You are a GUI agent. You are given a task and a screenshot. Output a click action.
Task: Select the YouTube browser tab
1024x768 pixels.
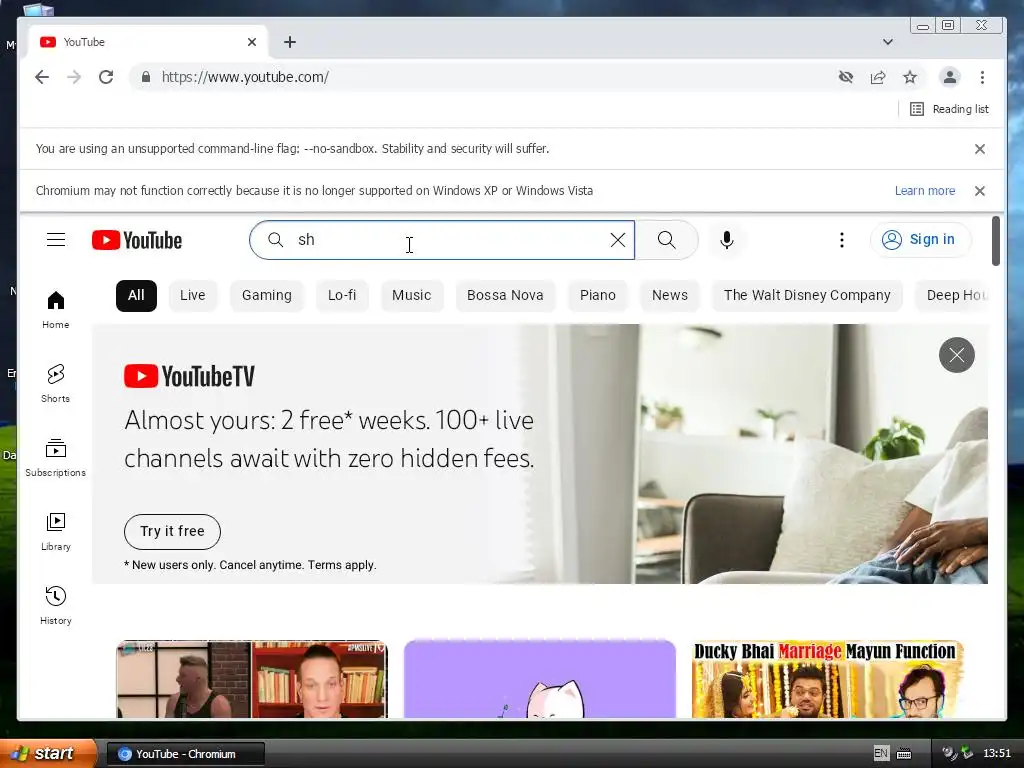pos(148,42)
